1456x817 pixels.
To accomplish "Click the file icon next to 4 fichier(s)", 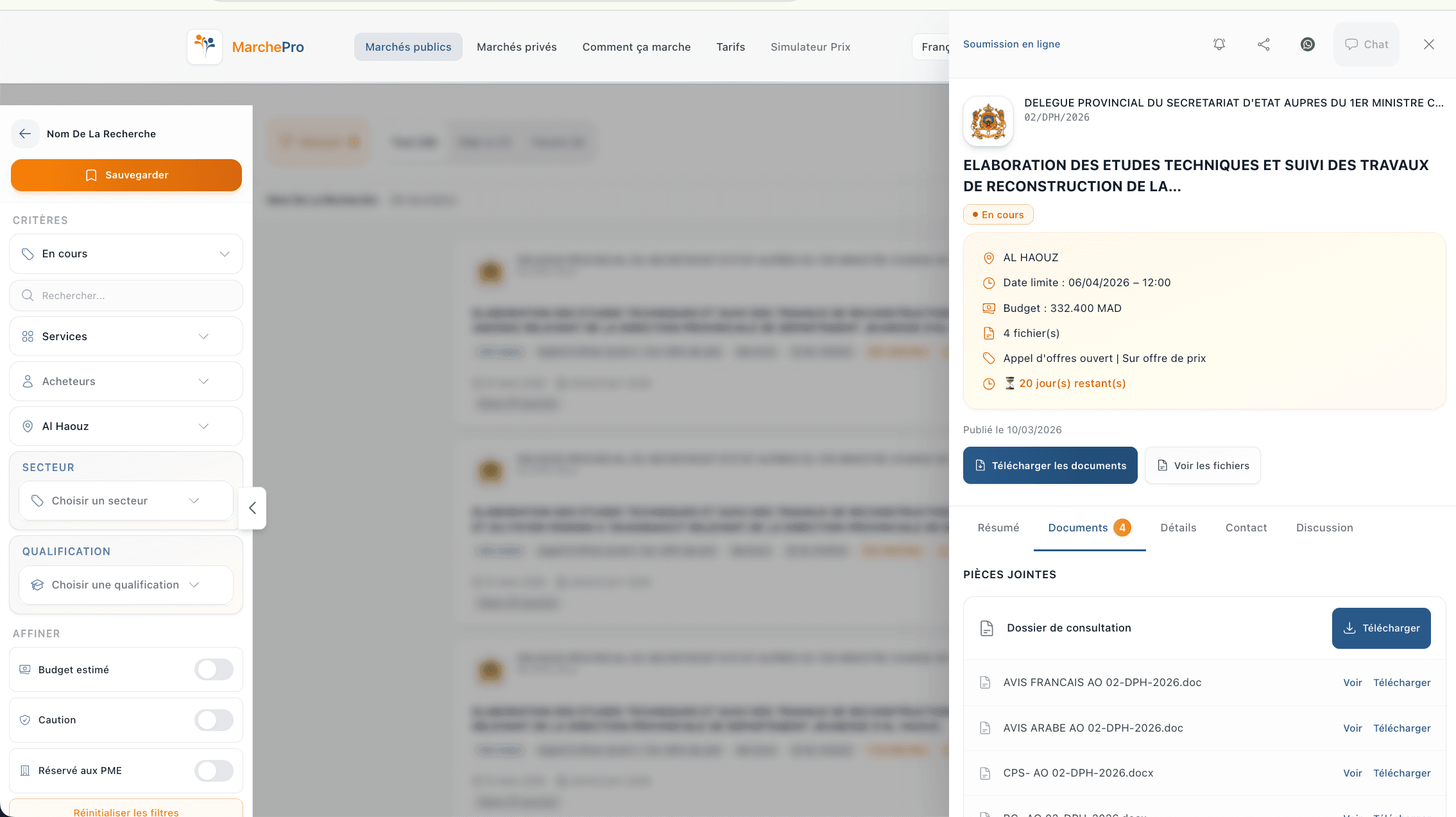I will [x=989, y=333].
